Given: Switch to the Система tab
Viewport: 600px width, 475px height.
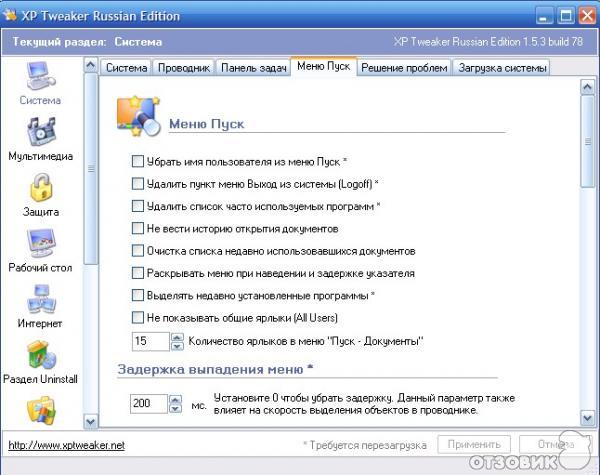Looking at the screenshot, I should (127, 68).
